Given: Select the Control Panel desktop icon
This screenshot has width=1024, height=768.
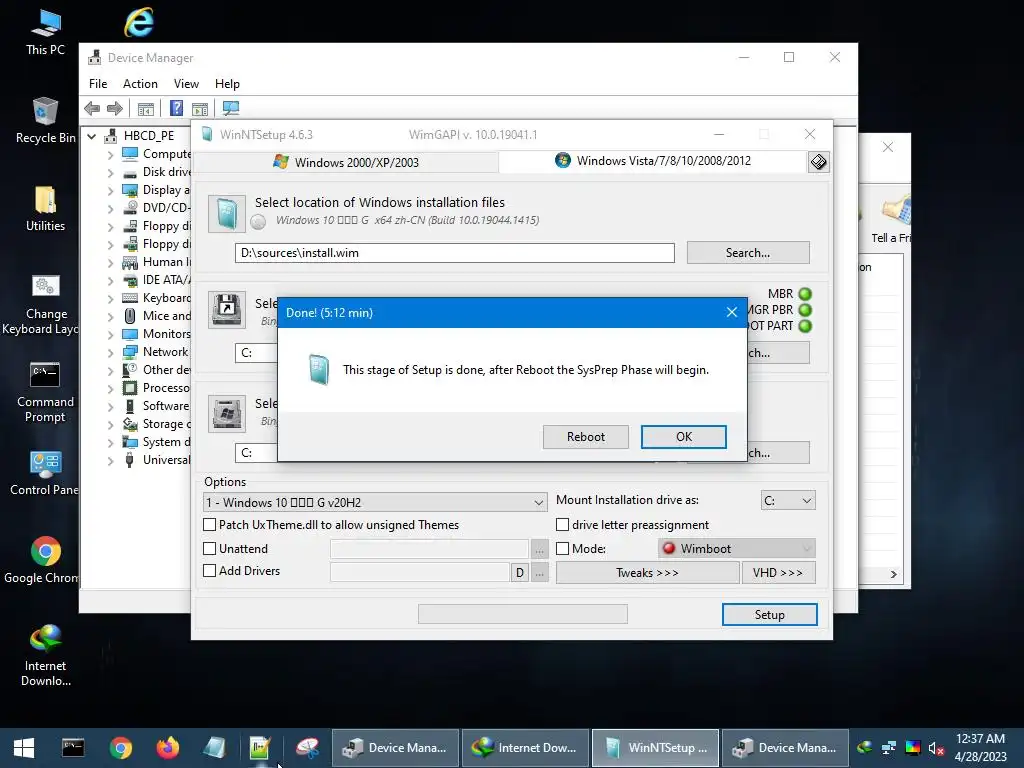Looking at the screenshot, I should (44, 473).
